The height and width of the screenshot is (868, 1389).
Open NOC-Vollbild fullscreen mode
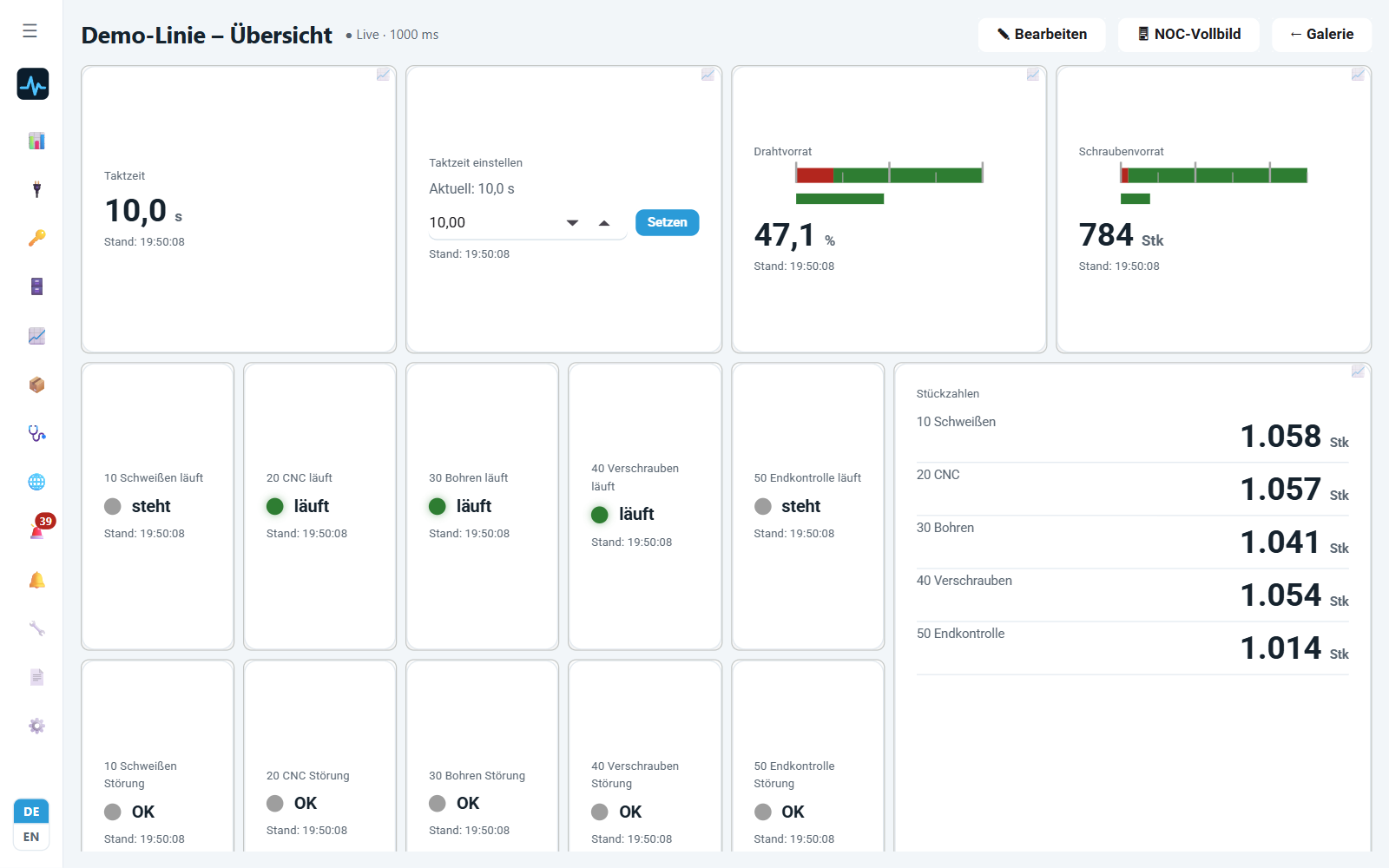coord(1188,35)
